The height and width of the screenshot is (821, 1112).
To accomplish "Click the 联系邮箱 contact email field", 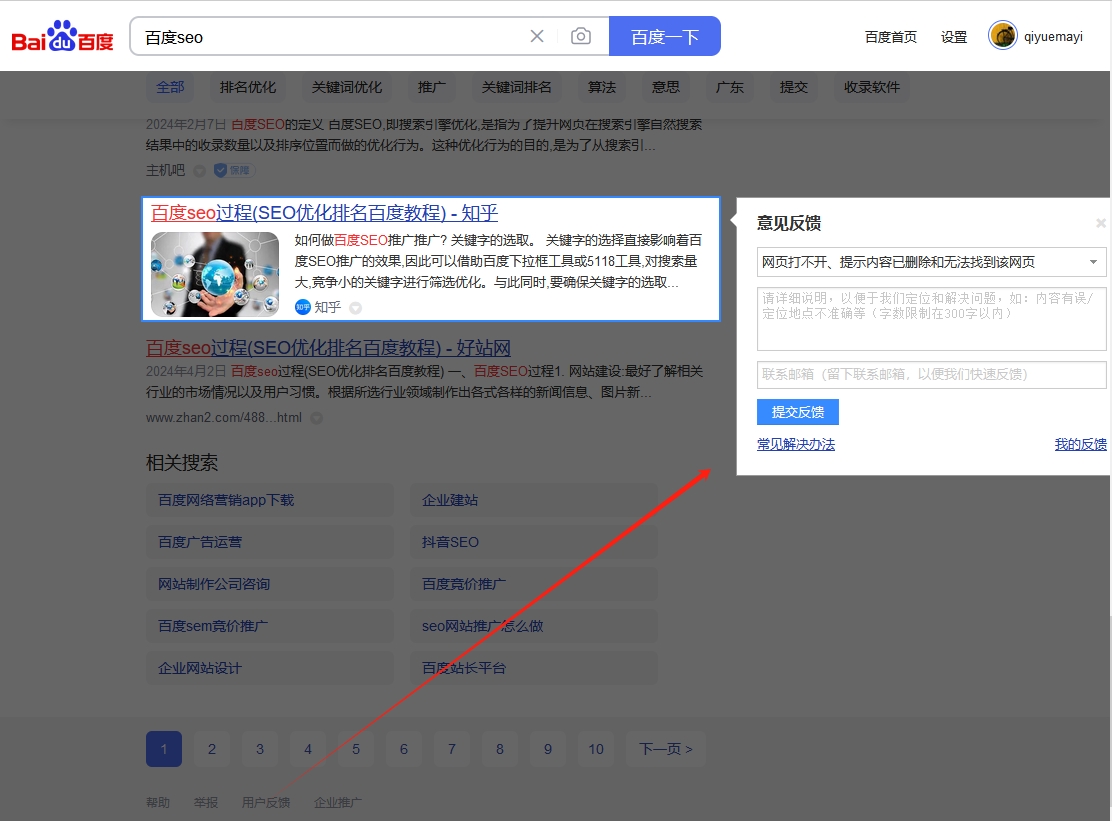I will point(931,374).
